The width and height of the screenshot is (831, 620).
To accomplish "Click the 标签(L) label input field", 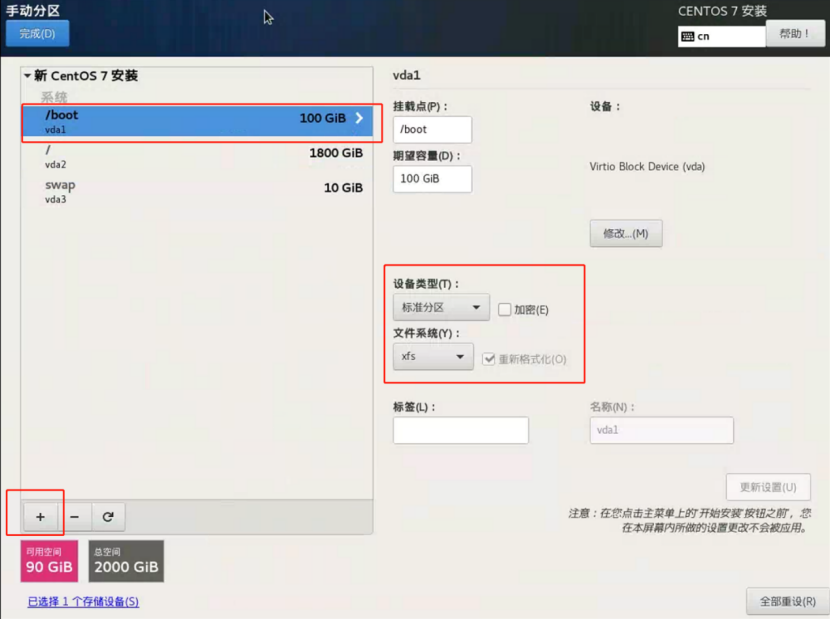I will [x=461, y=430].
